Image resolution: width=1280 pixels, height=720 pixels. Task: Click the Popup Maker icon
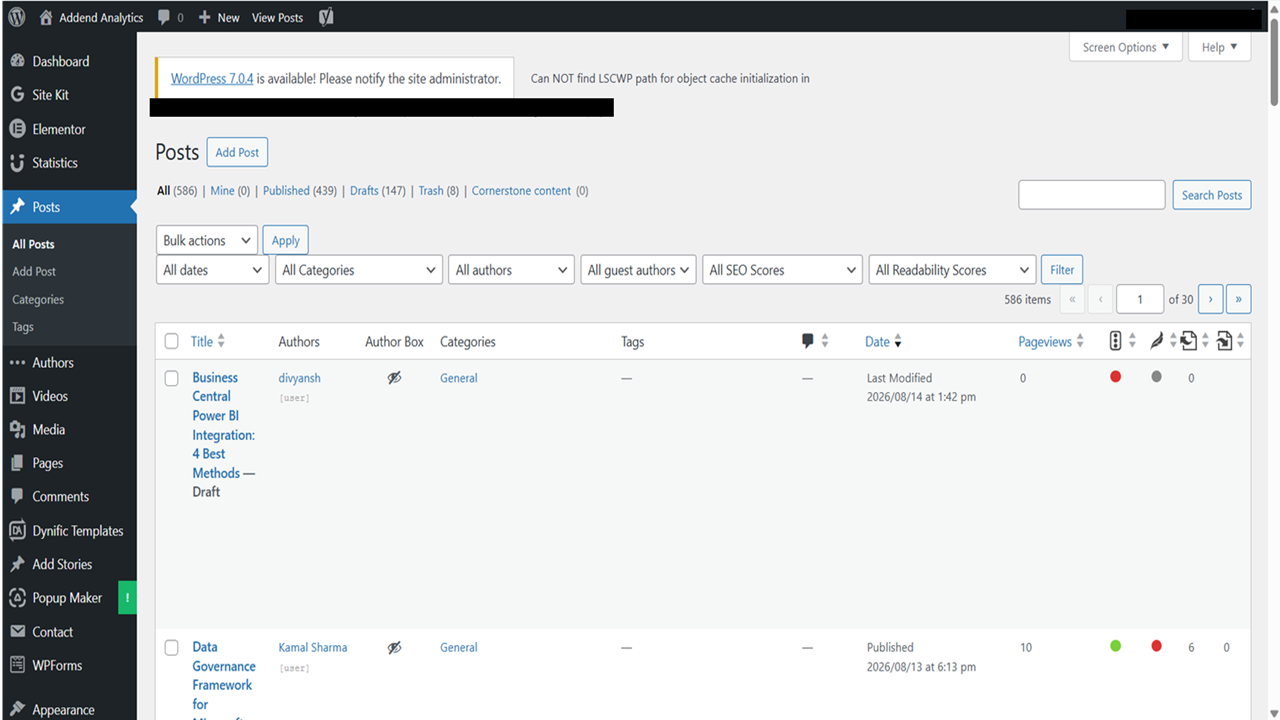click(x=17, y=598)
